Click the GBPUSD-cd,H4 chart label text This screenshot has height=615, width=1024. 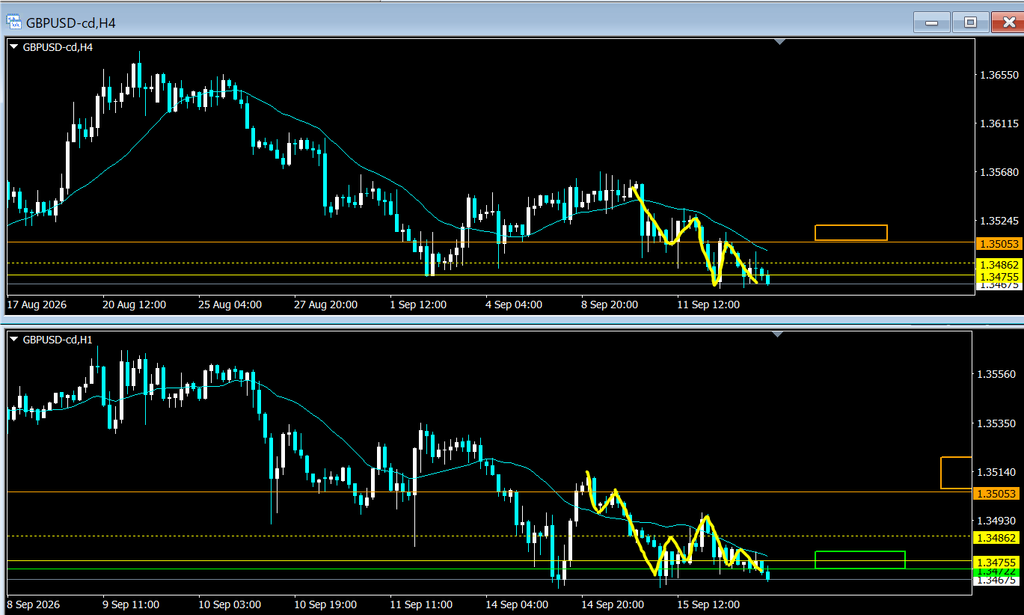(57, 47)
